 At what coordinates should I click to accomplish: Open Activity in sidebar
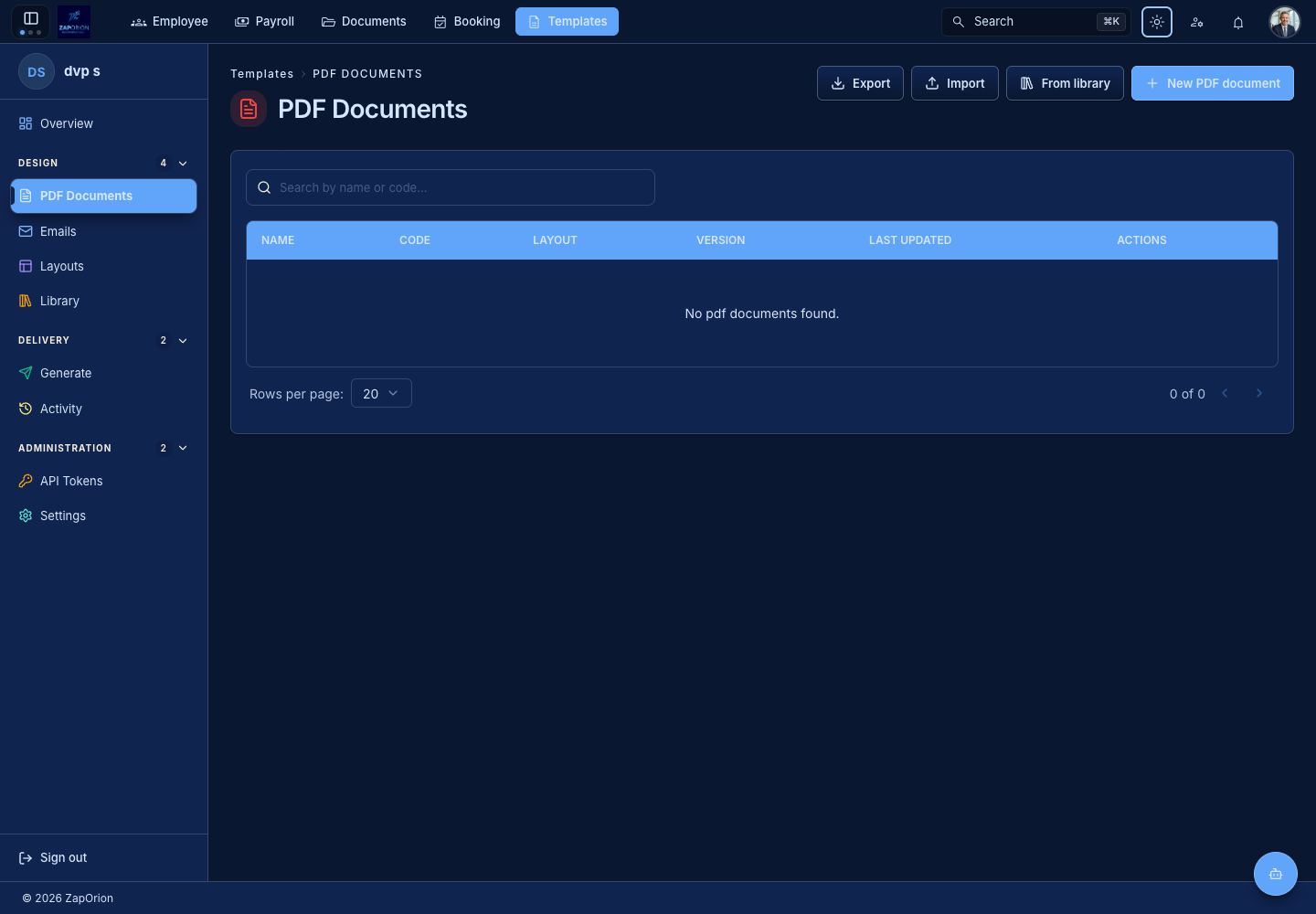103,409
